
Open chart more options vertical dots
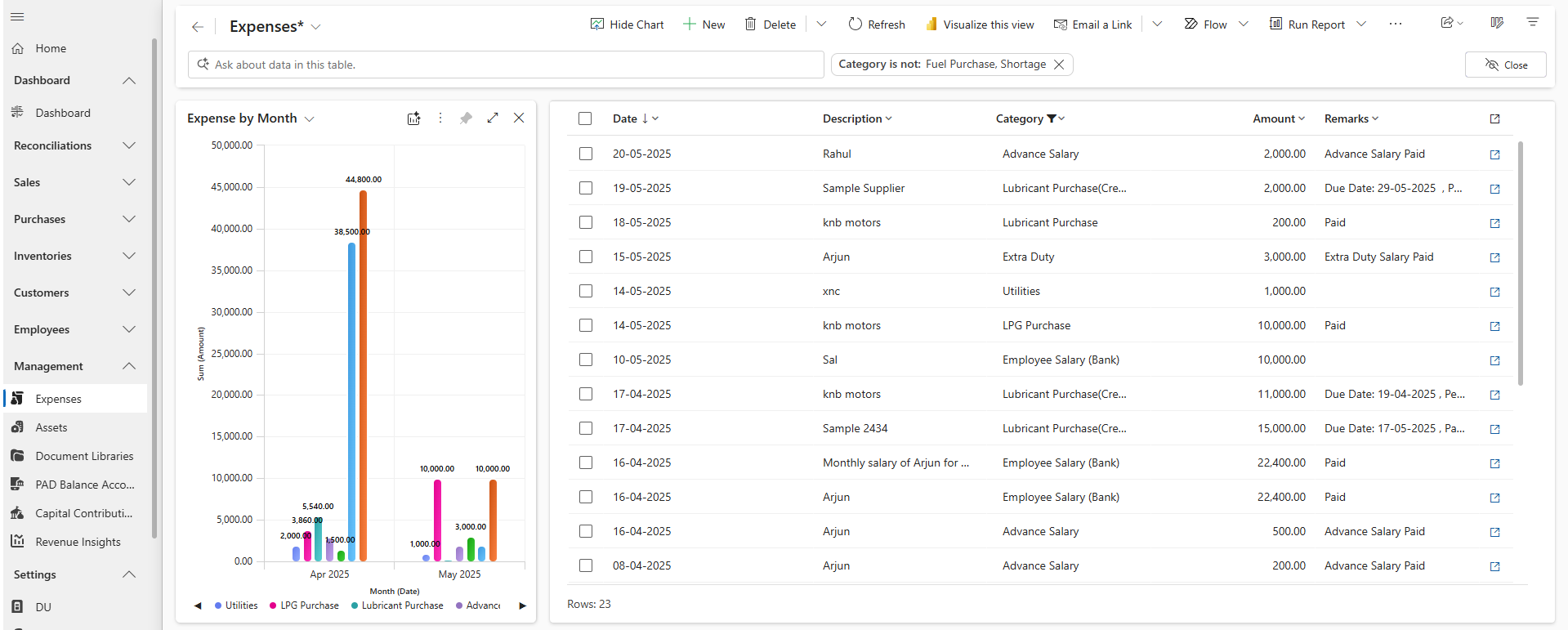(x=440, y=118)
